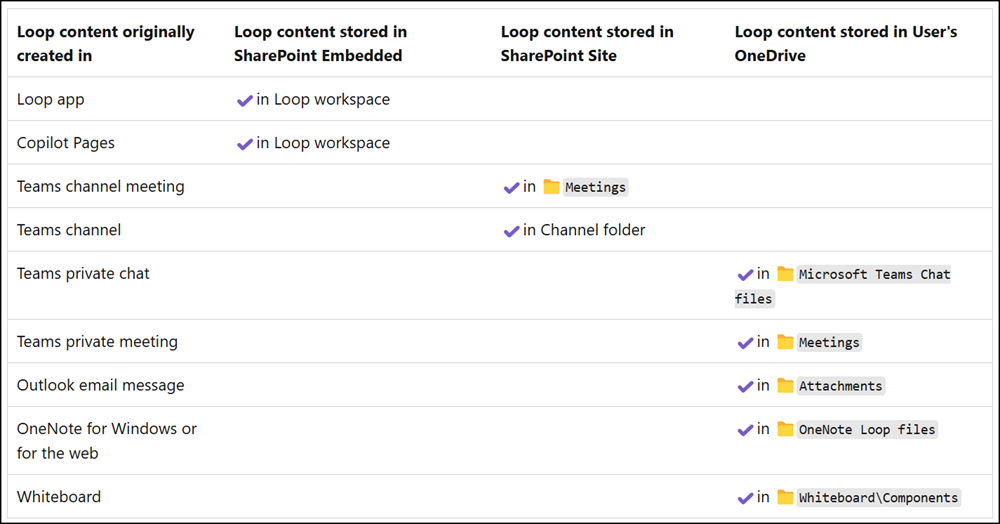Click the 'Whiteboard\Components' label
Image resolution: width=1000 pixels, height=524 pixels.
879,497
